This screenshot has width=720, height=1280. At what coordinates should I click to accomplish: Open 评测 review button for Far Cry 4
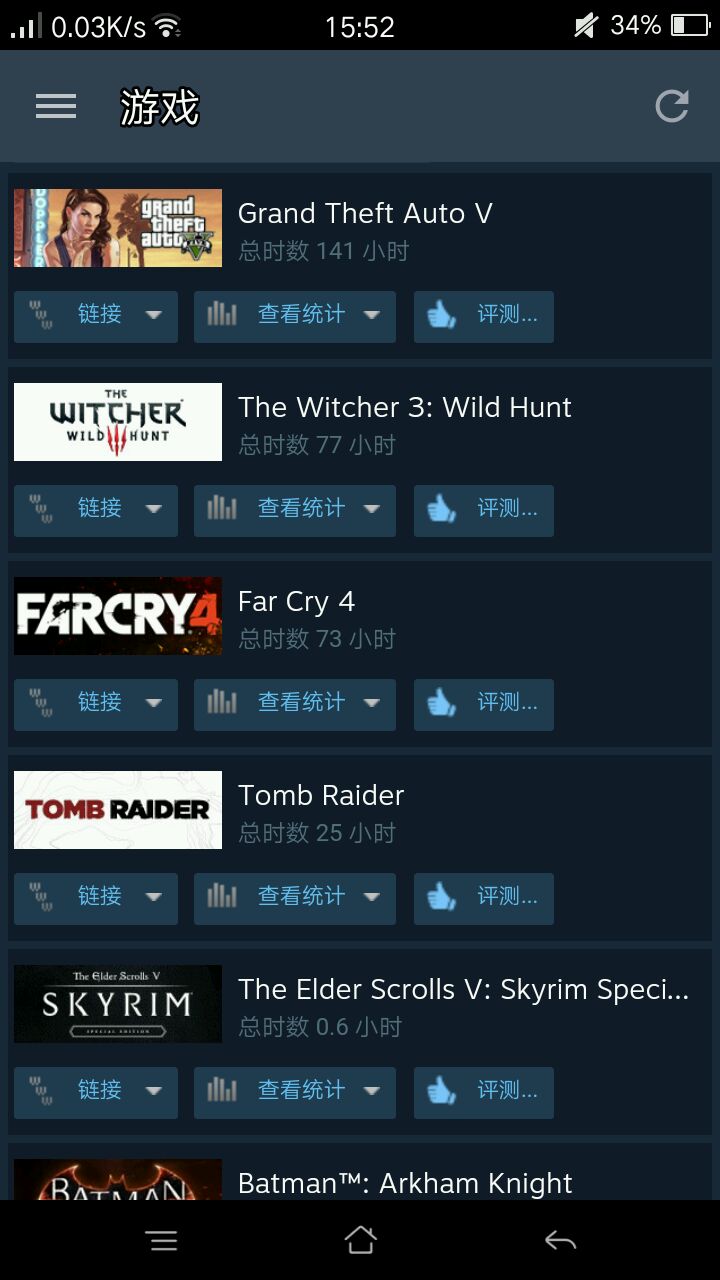point(484,704)
